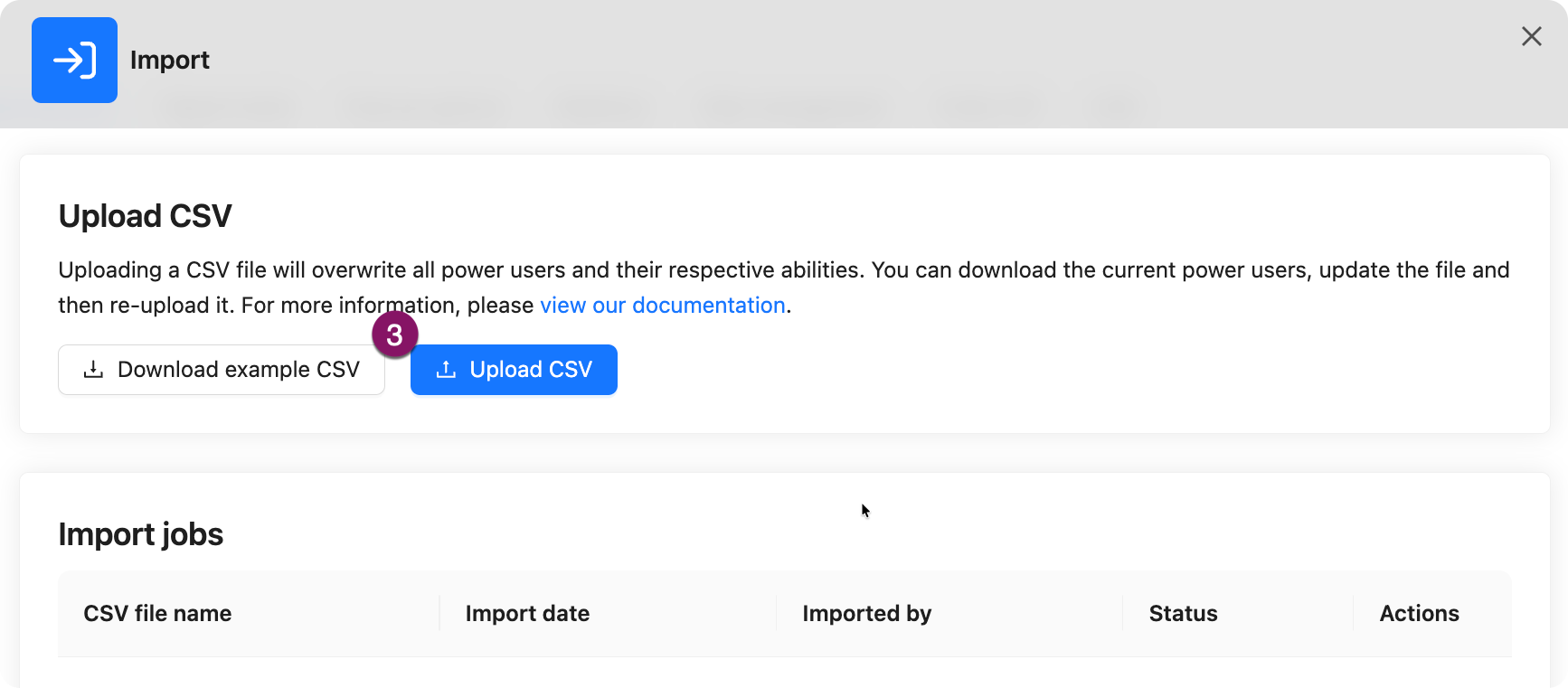
Task: Click the Upload CSV section heading
Action: pyautogui.click(x=146, y=216)
